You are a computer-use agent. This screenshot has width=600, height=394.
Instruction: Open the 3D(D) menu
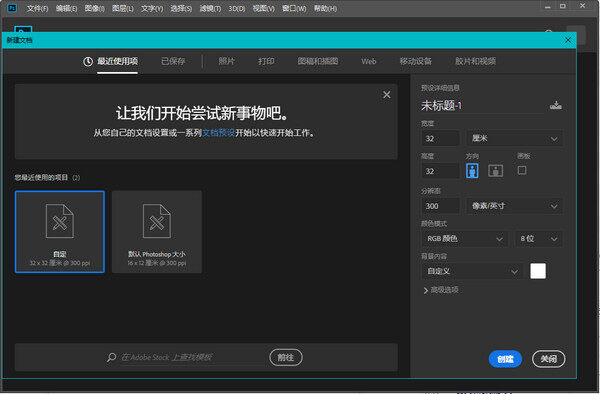point(237,8)
